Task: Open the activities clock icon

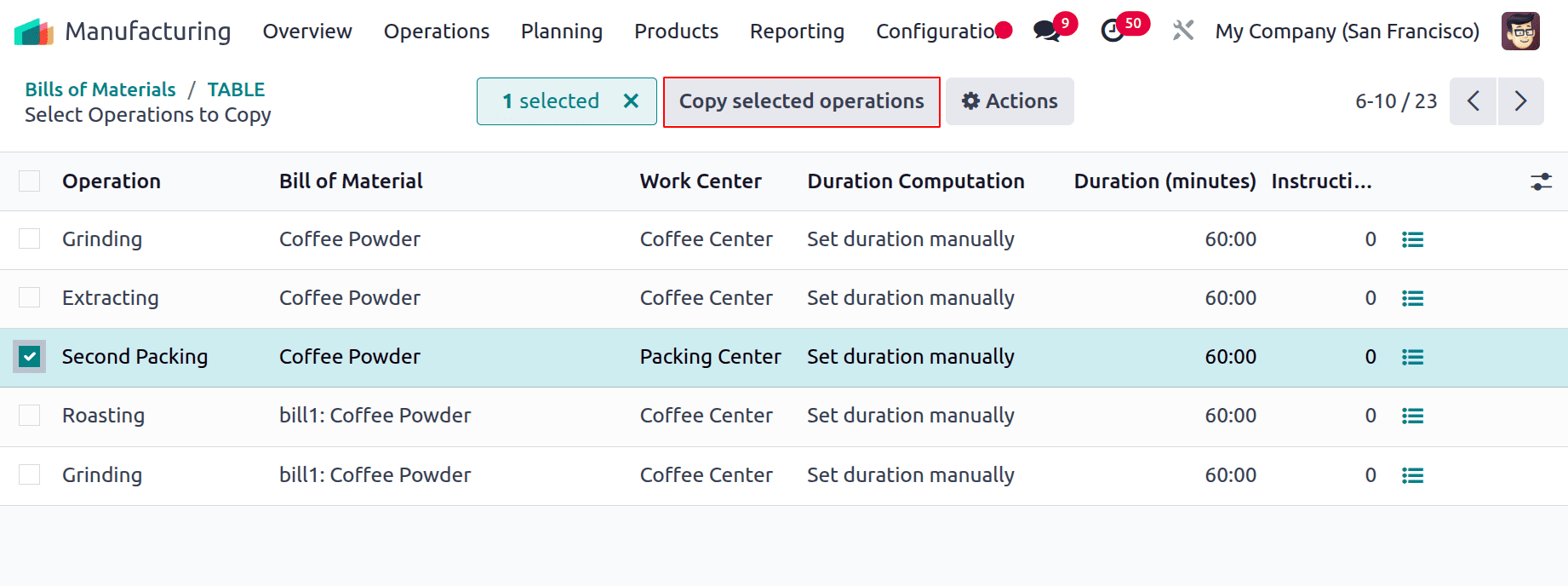Action: coord(1113,32)
